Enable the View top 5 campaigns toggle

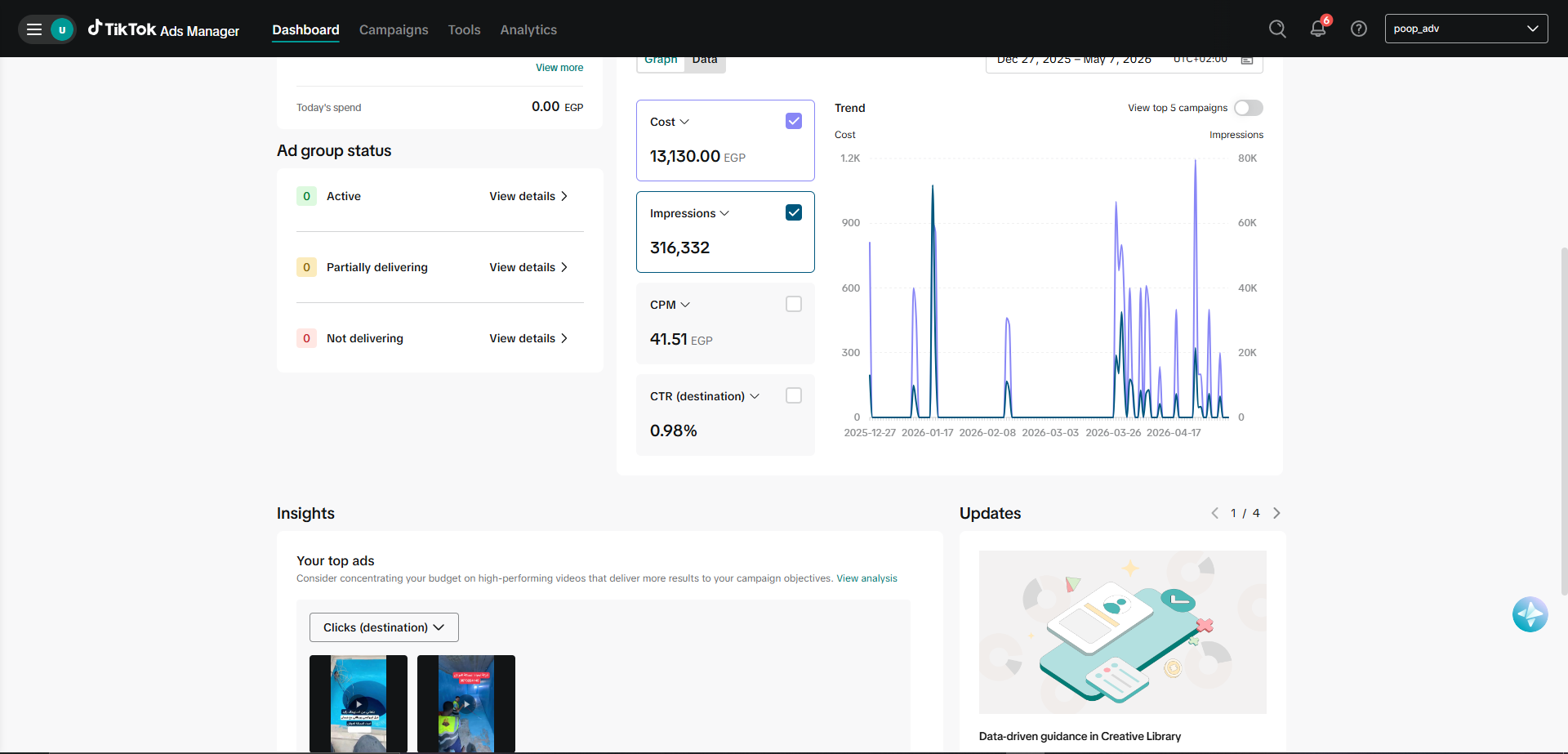(x=1249, y=108)
